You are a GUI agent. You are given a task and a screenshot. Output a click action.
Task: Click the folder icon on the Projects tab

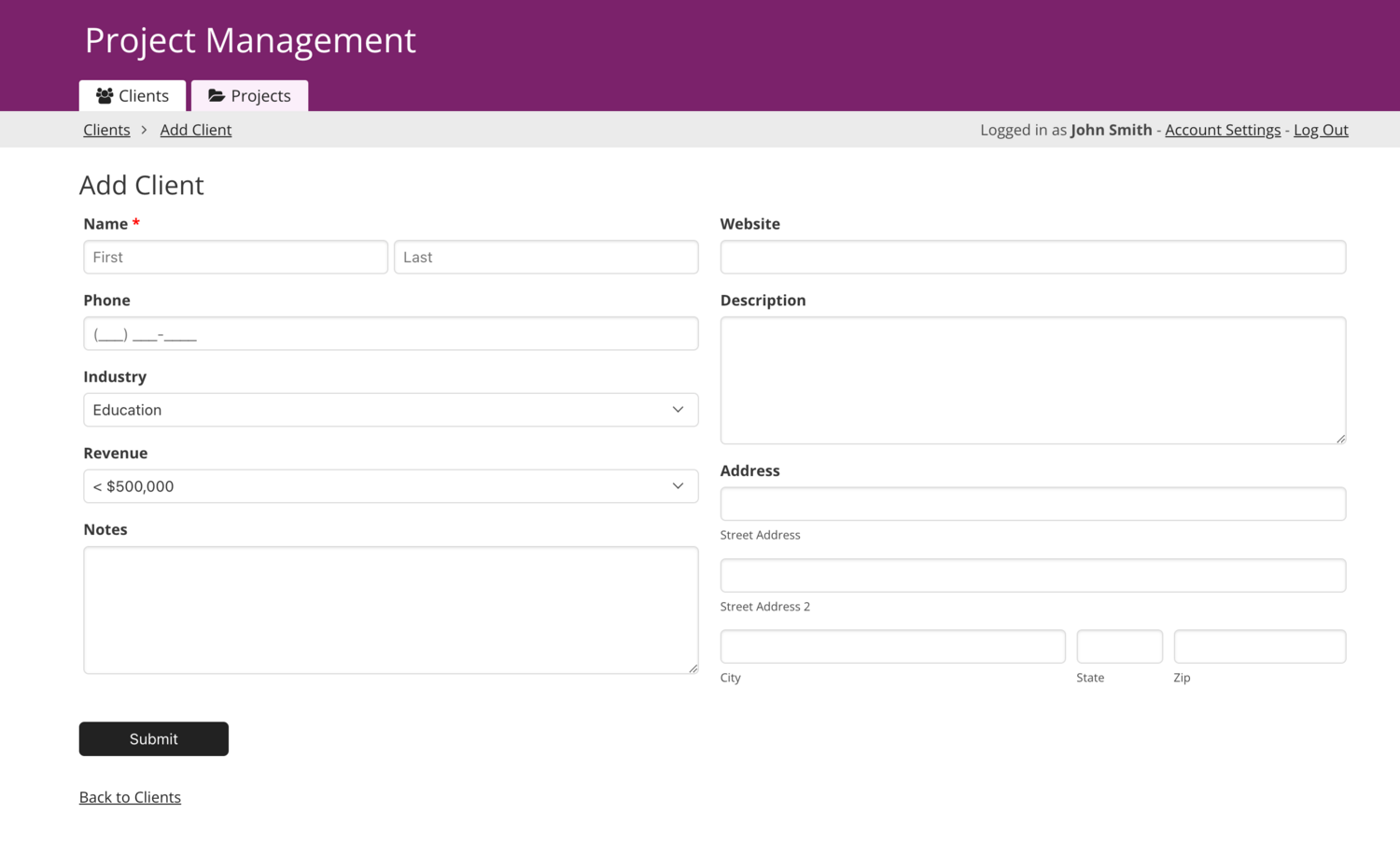point(216,95)
